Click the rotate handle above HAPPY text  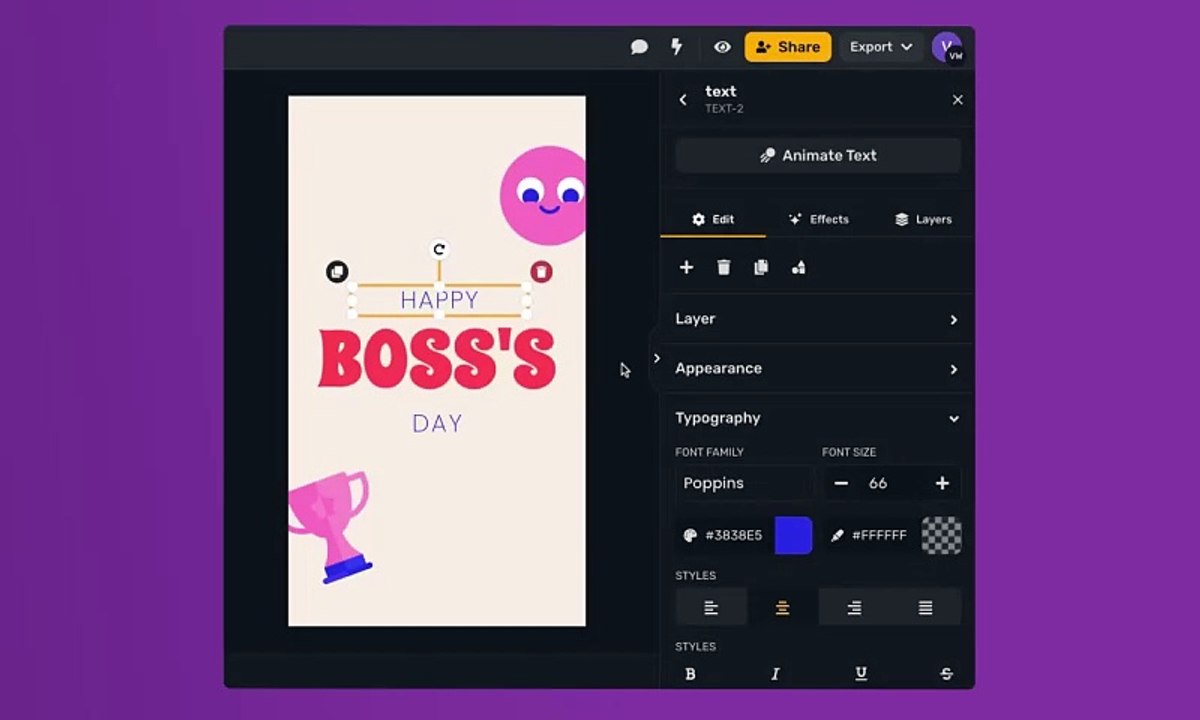tap(439, 249)
